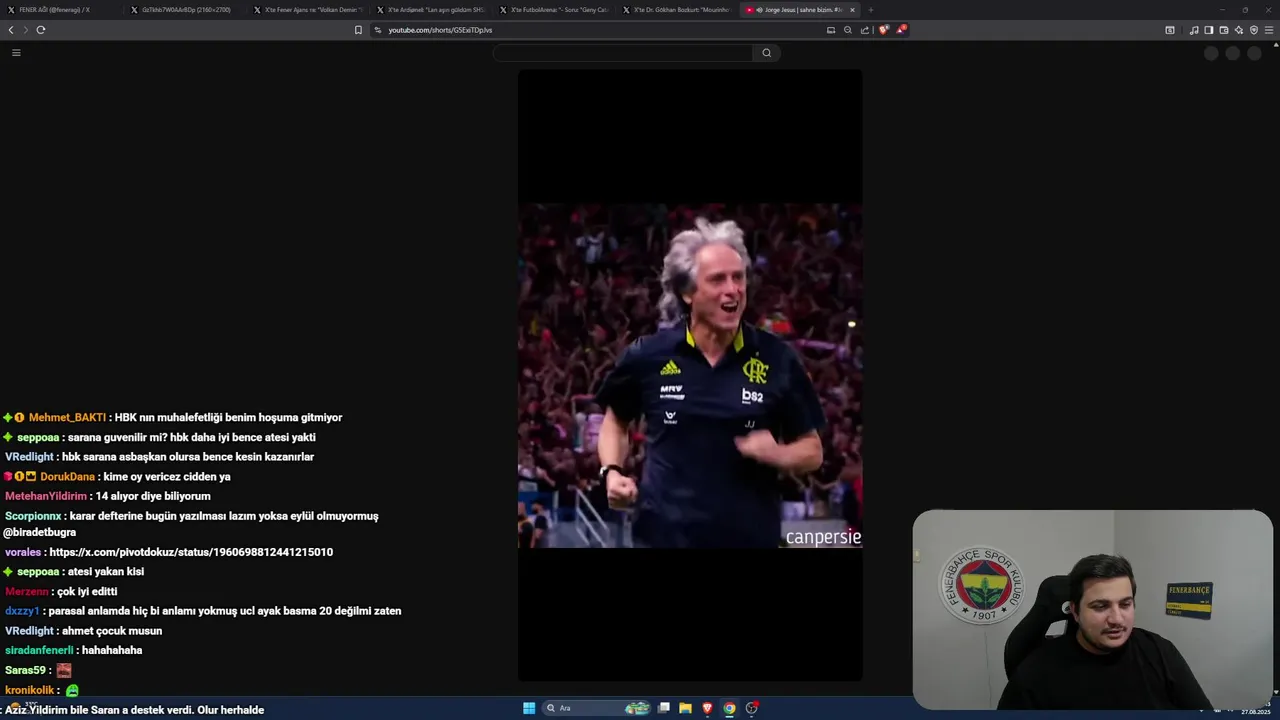Click the 'dxzzy1' chat username

(x=22, y=611)
